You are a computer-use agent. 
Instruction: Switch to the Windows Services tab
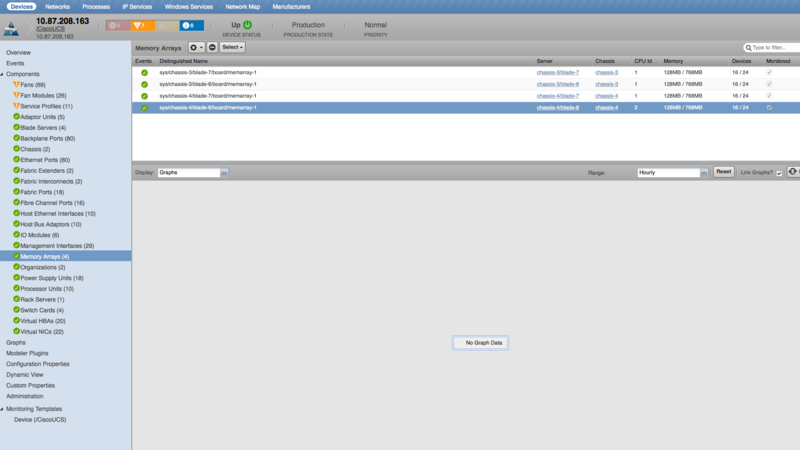pos(189,7)
